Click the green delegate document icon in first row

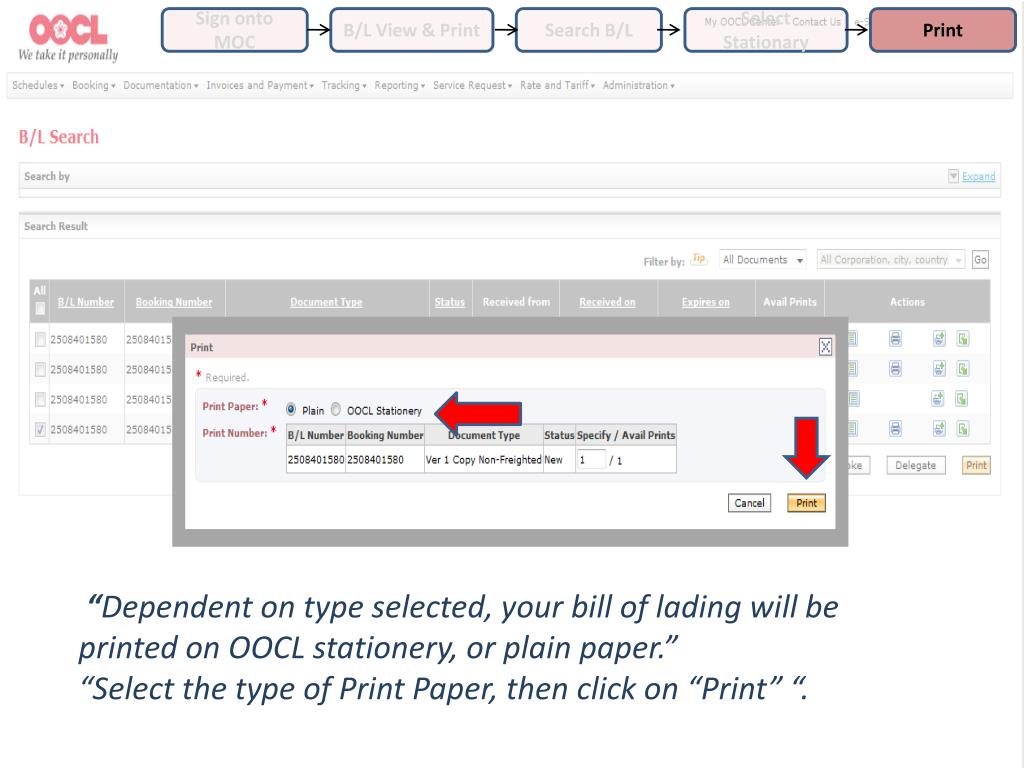[x=963, y=338]
